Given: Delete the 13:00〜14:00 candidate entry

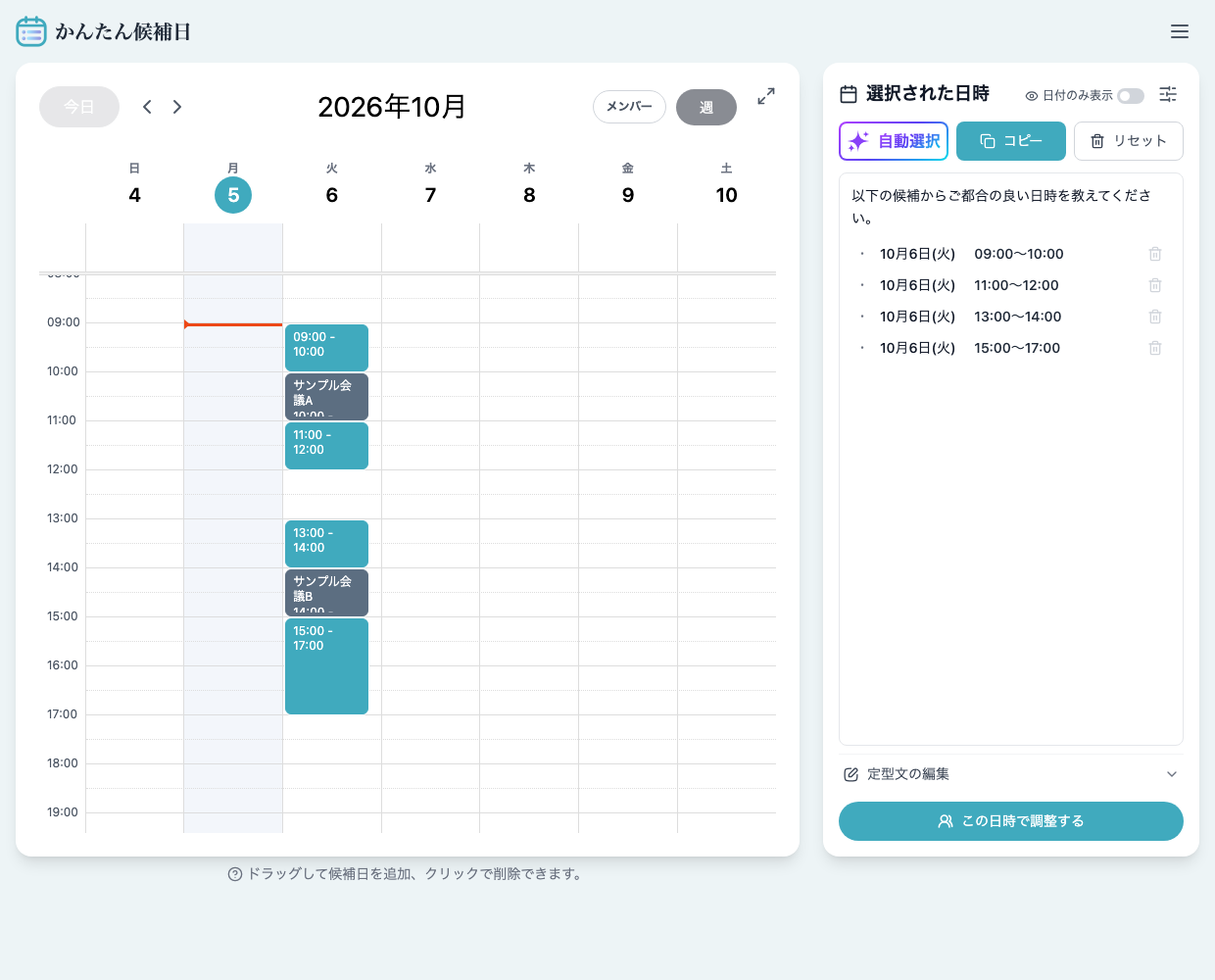Looking at the screenshot, I should [1155, 317].
